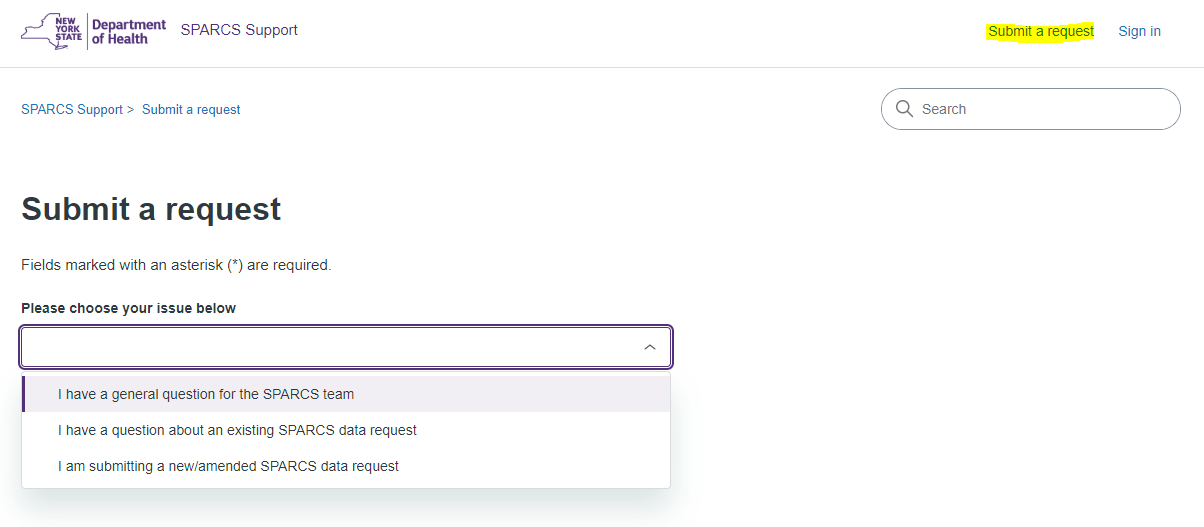Click the magnifying glass search icon
The width and height of the screenshot is (1204, 527).
coord(904,109)
